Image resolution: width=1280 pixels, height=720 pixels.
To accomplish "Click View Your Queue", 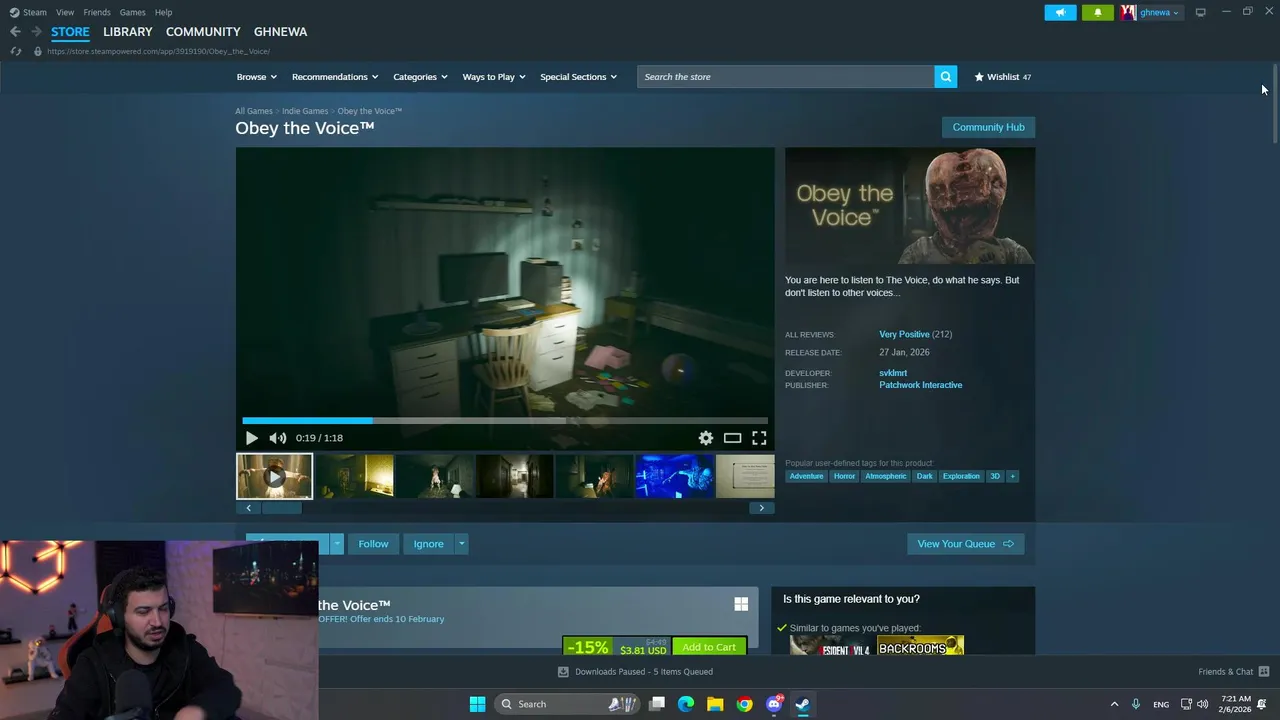I will 965,544.
